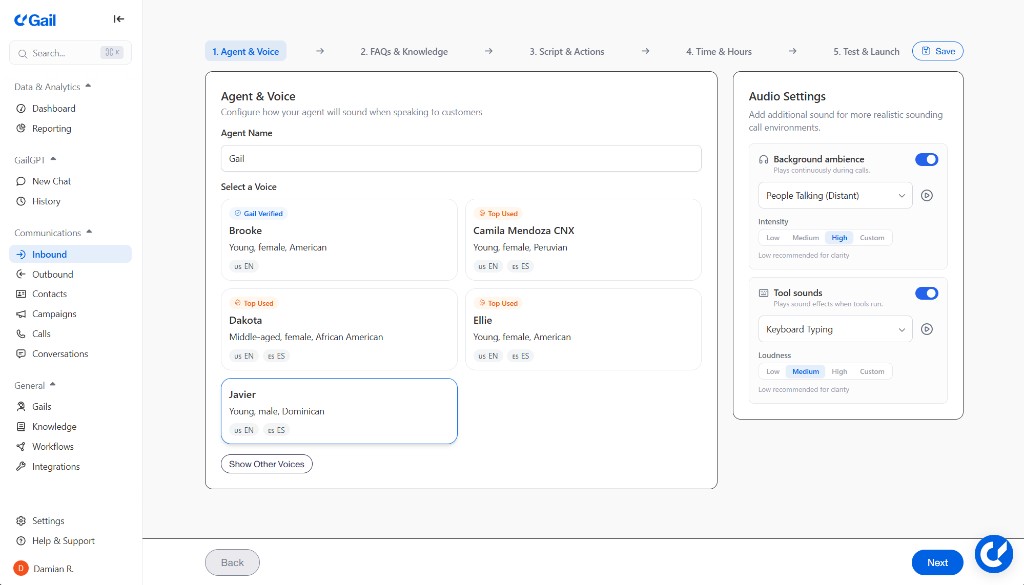Open the Dashboard icon in sidebar
Screen dimensions: 1024x585
click(22, 108)
